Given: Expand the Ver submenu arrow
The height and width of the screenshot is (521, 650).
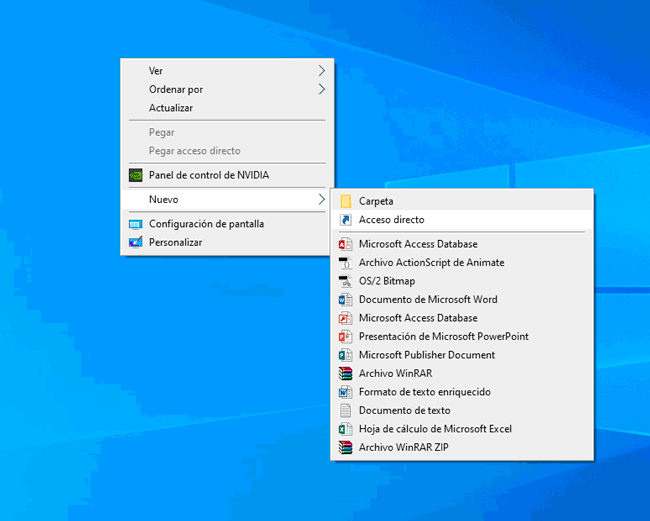Looking at the screenshot, I should click(322, 71).
